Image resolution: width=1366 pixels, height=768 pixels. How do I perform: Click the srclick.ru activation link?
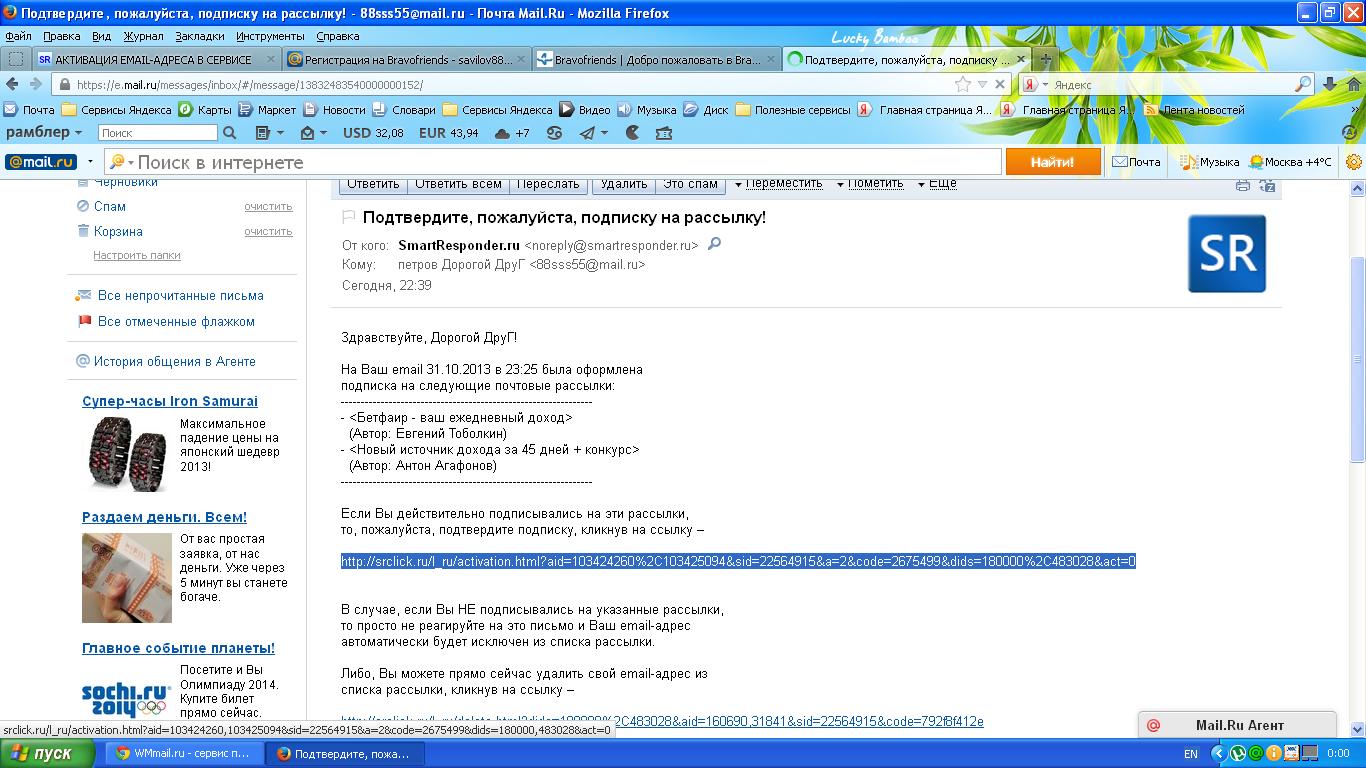click(738, 561)
